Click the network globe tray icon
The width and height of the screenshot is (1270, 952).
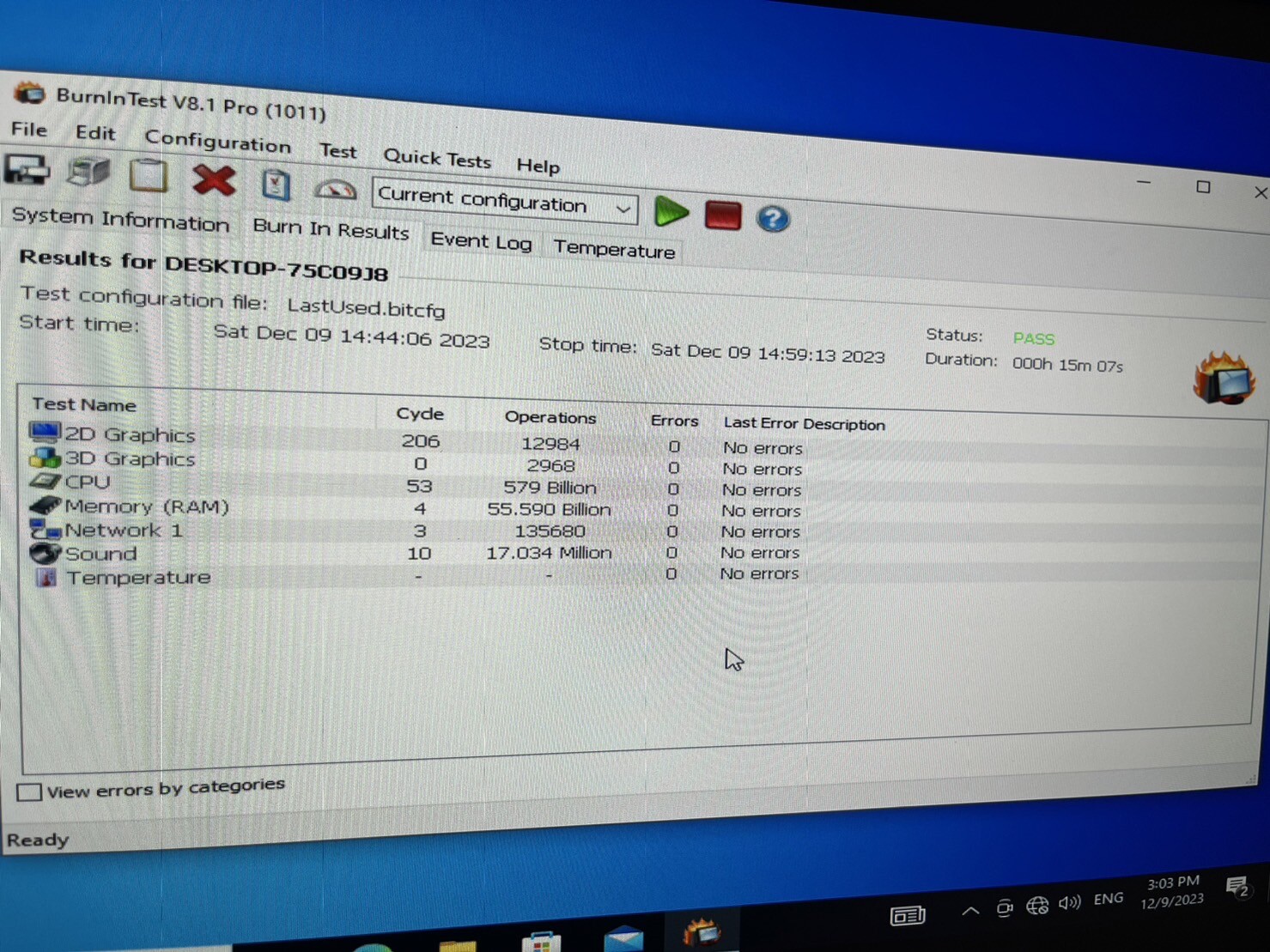pos(1037,905)
